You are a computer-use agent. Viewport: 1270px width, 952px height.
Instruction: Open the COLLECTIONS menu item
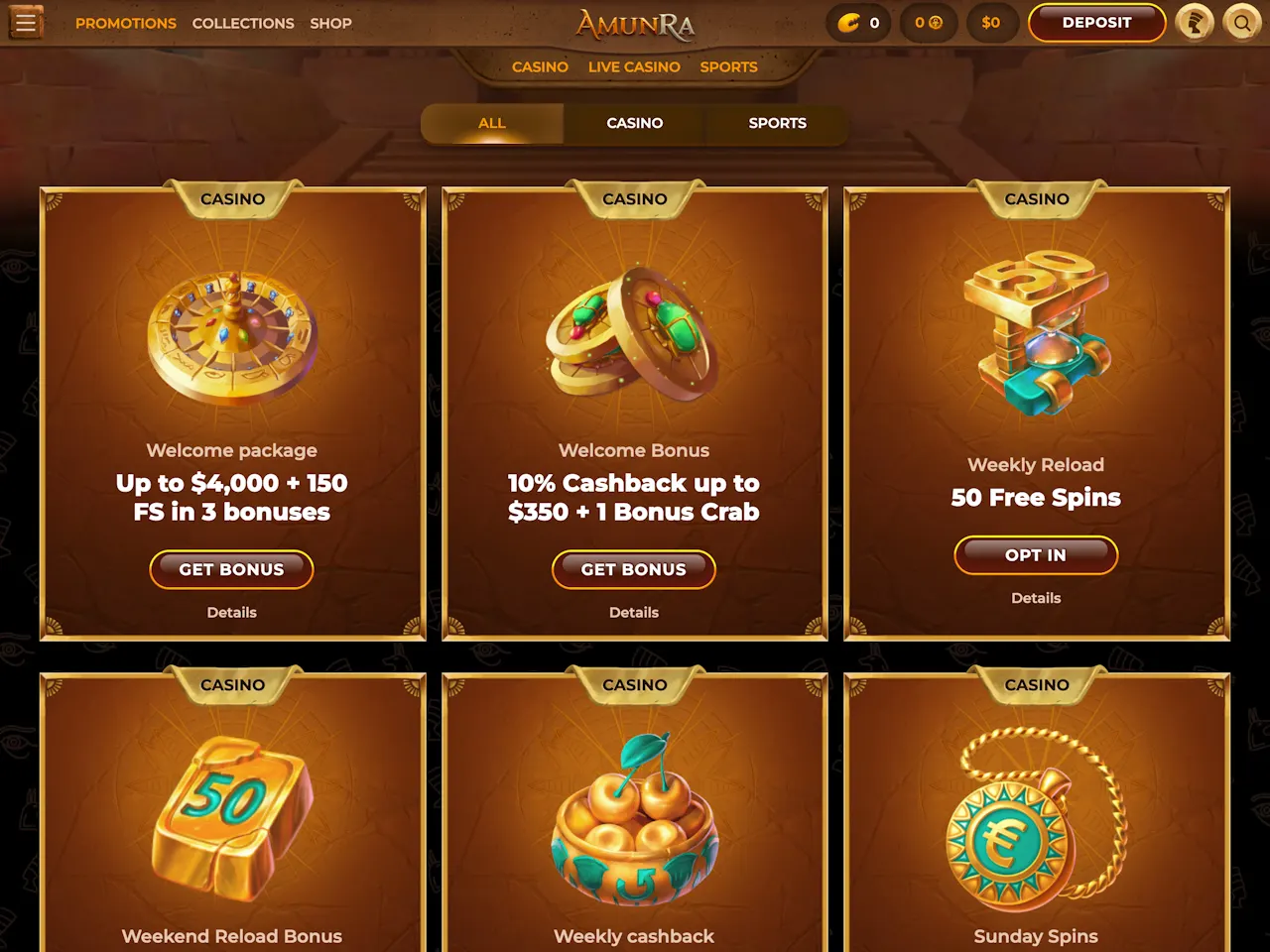[243, 23]
